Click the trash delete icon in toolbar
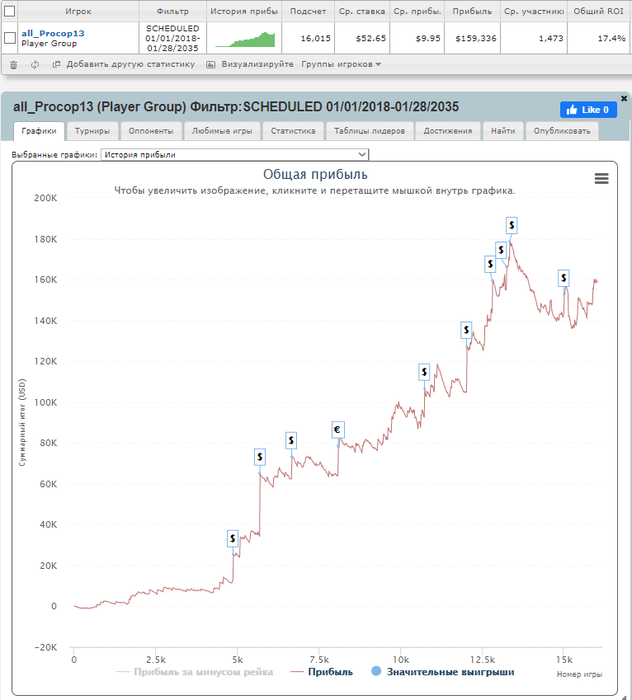This screenshot has width=632, height=700. point(13,65)
